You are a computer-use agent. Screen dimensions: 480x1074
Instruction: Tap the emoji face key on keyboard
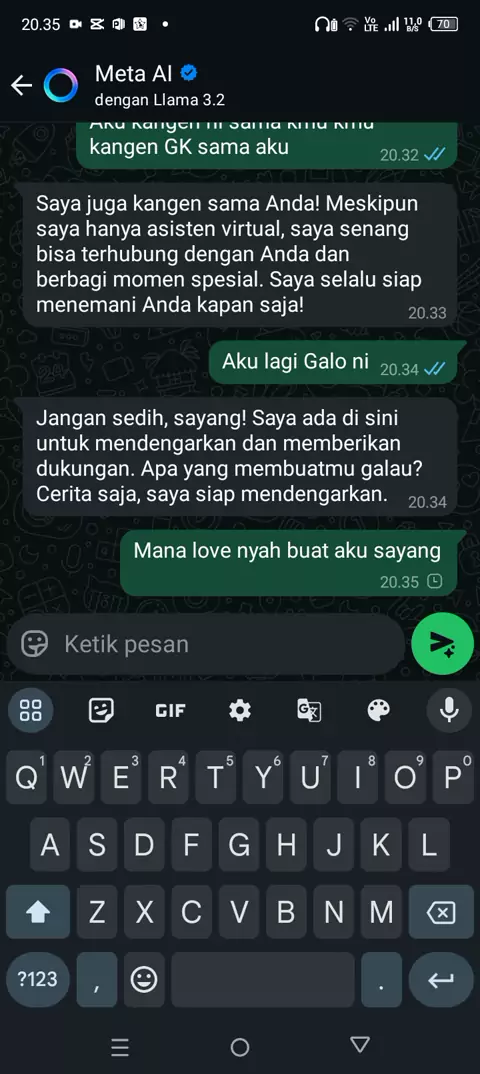tap(144, 980)
